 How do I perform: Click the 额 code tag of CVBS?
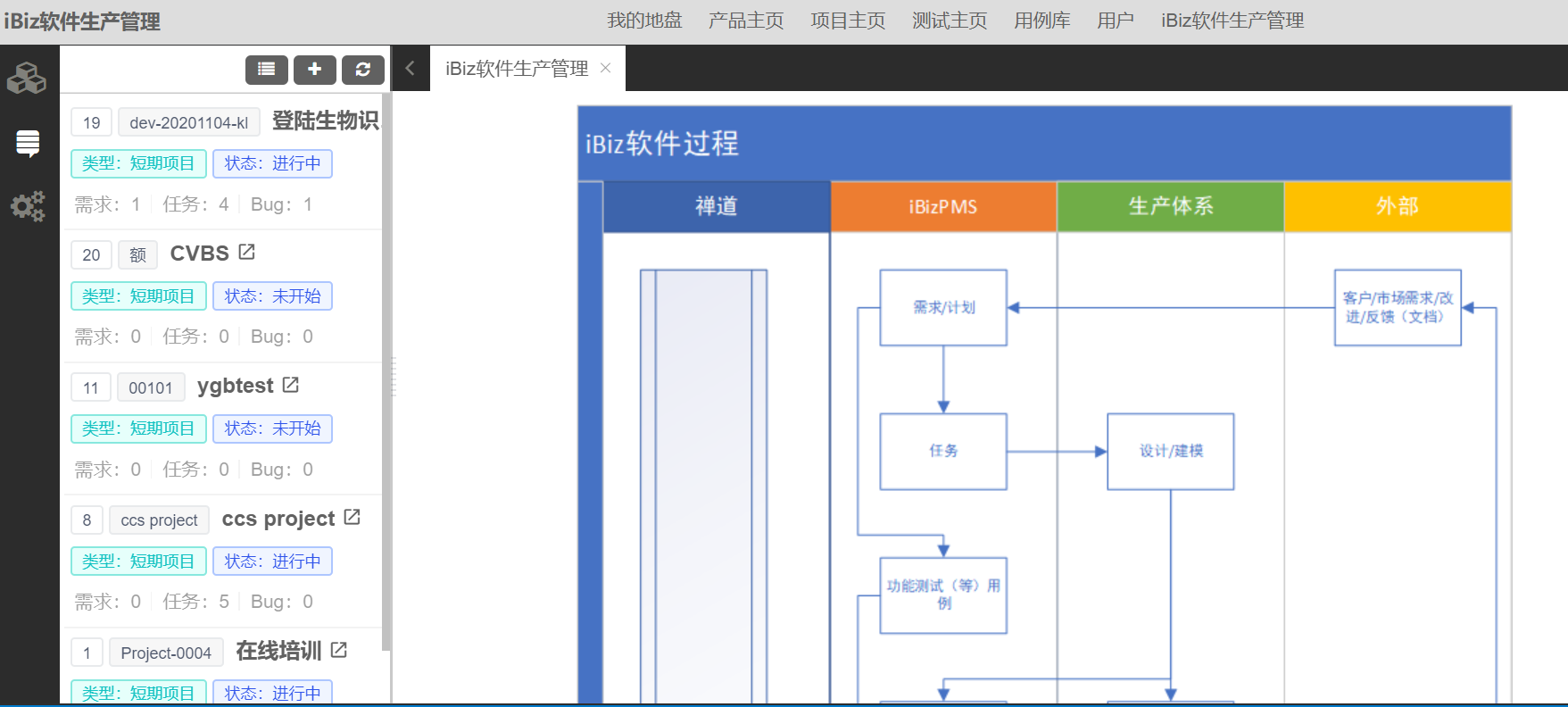[x=137, y=254]
